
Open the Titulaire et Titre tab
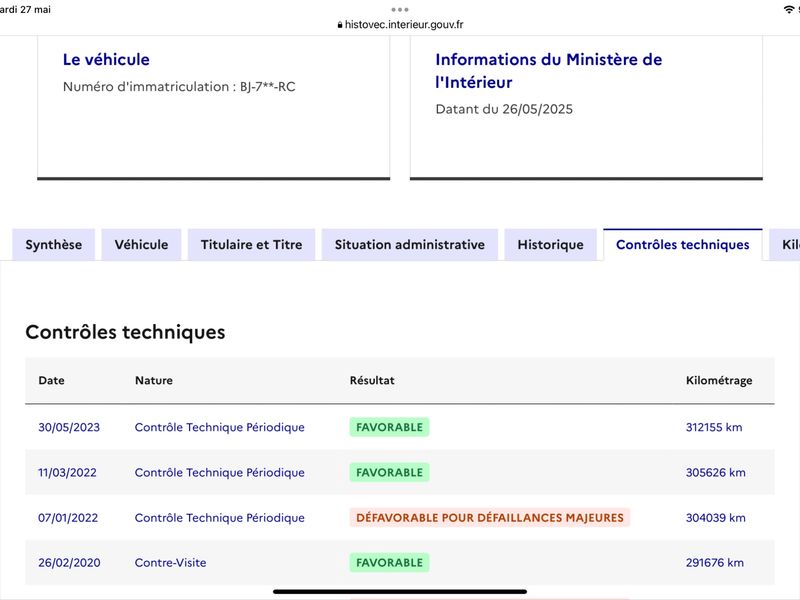[x=252, y=245]
